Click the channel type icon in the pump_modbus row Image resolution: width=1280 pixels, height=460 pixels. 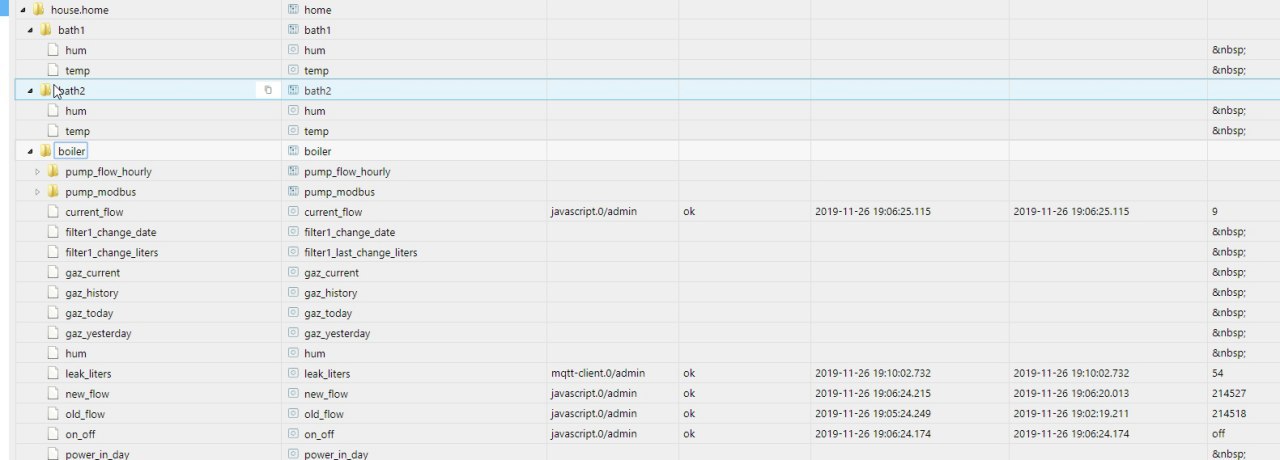click(x=293, y=191)
